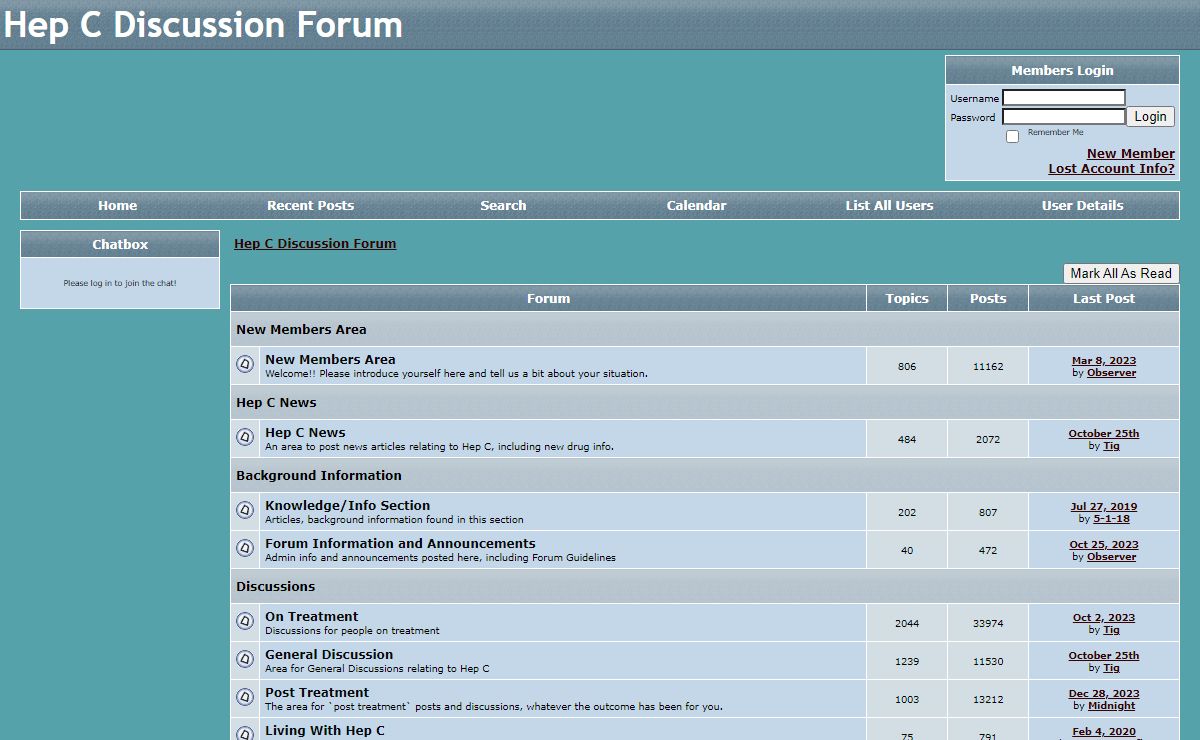Toggle the Remember Me checkbox
Screen dimensions: 1200x740
tap(1012, 136)
